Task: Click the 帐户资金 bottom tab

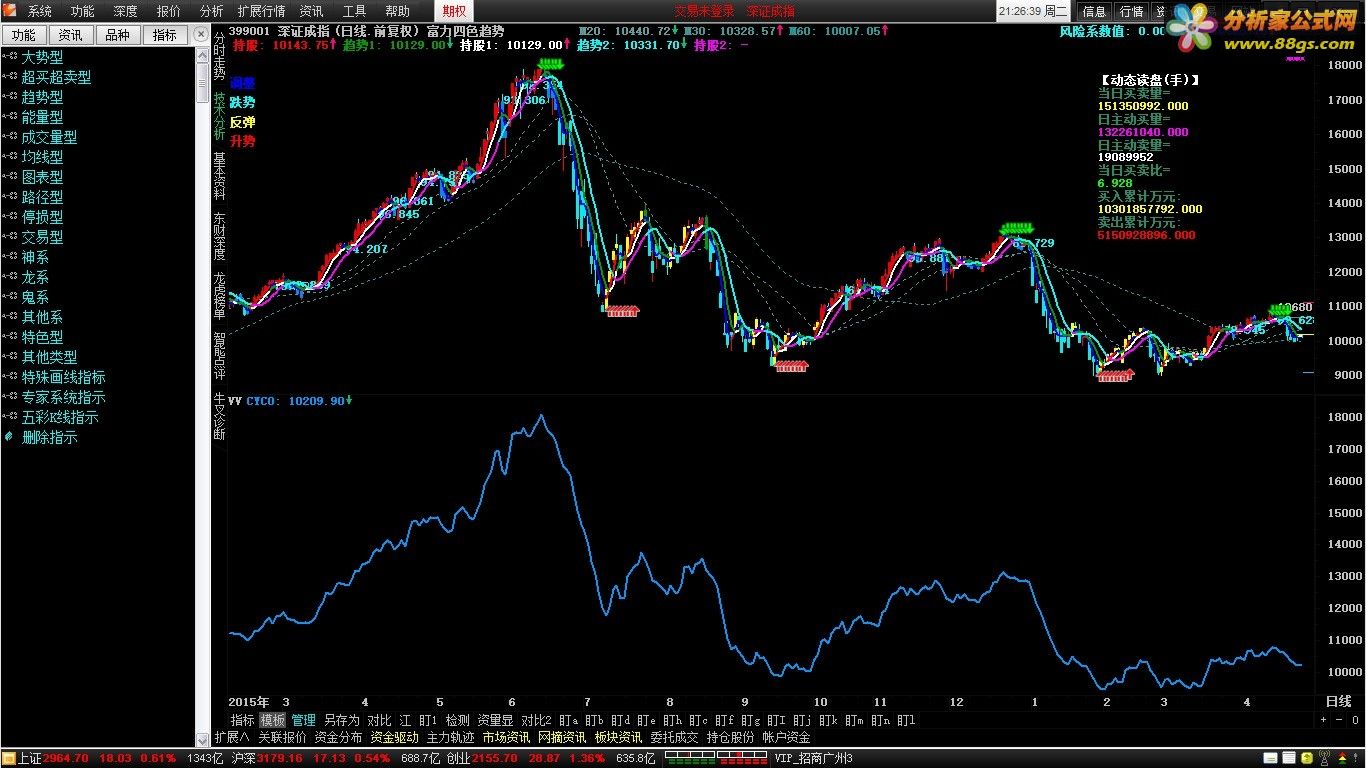Action: click(x=786, y=737)
